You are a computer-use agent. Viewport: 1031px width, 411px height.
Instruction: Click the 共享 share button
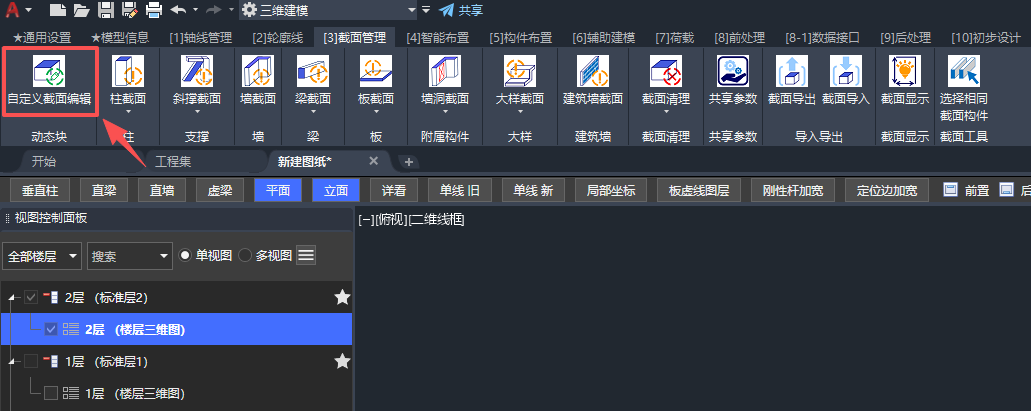[461, 10]
